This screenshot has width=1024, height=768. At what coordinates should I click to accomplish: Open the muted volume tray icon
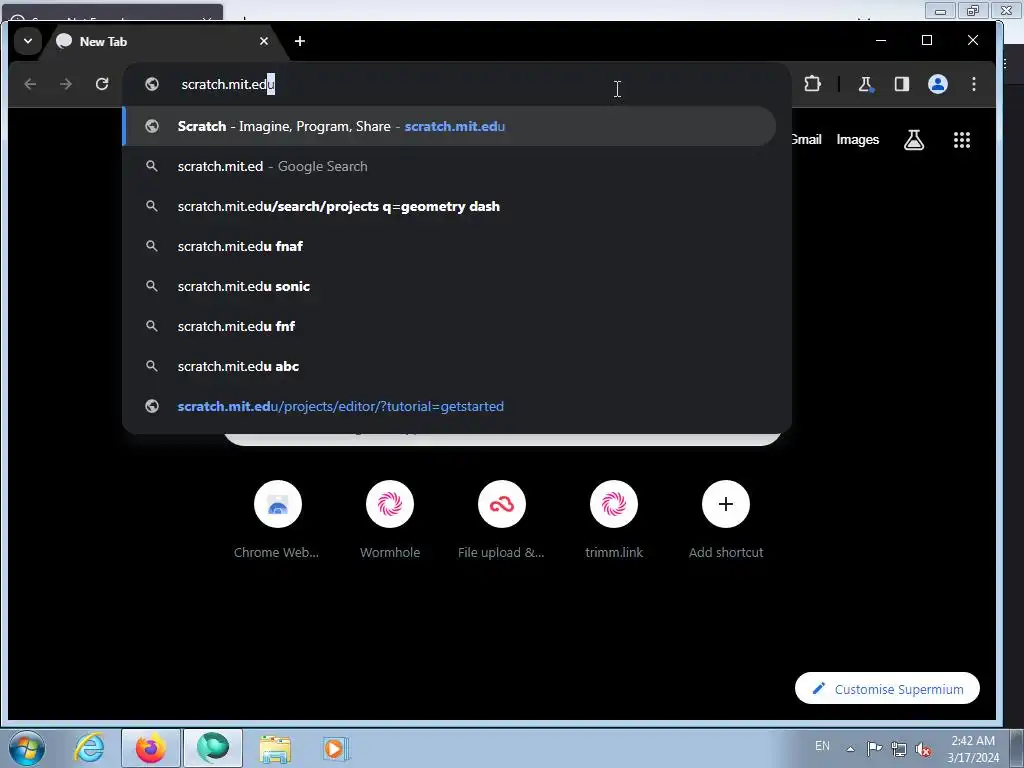click(x=923, y=748)
